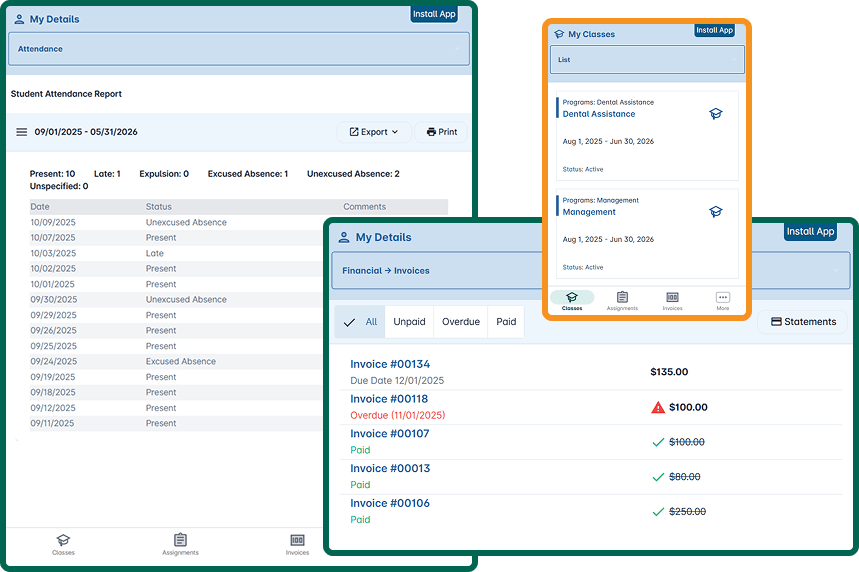Screen dimensions: 859x572
Task: Filter invoices by Overdue
Action: coord(461,322)
